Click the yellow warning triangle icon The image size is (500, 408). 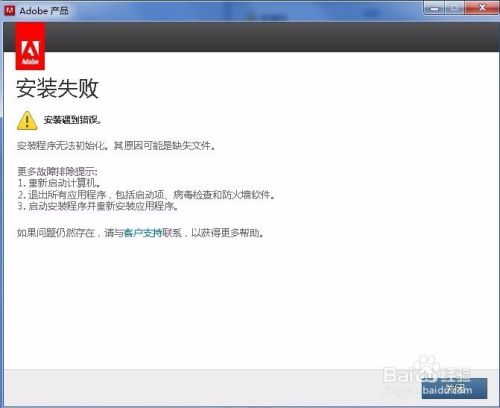[x=27, y=120]
